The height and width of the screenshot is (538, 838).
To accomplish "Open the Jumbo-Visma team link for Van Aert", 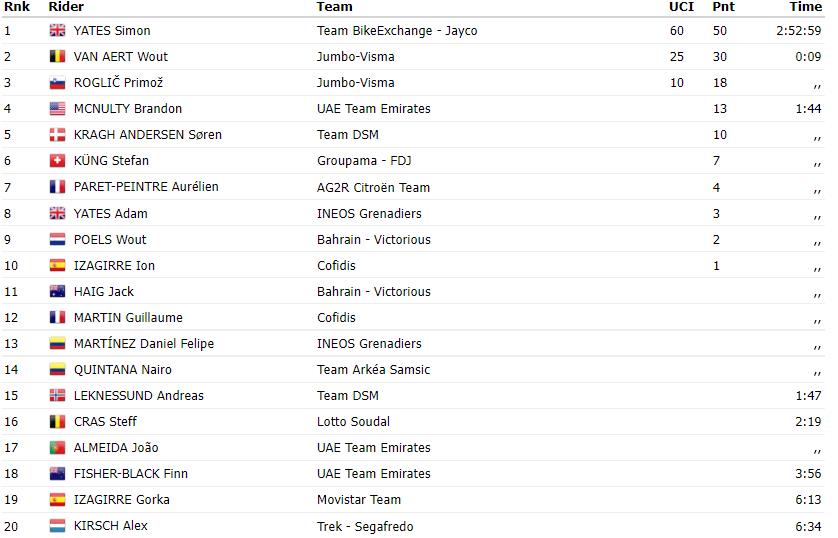I will coord(355,57).
